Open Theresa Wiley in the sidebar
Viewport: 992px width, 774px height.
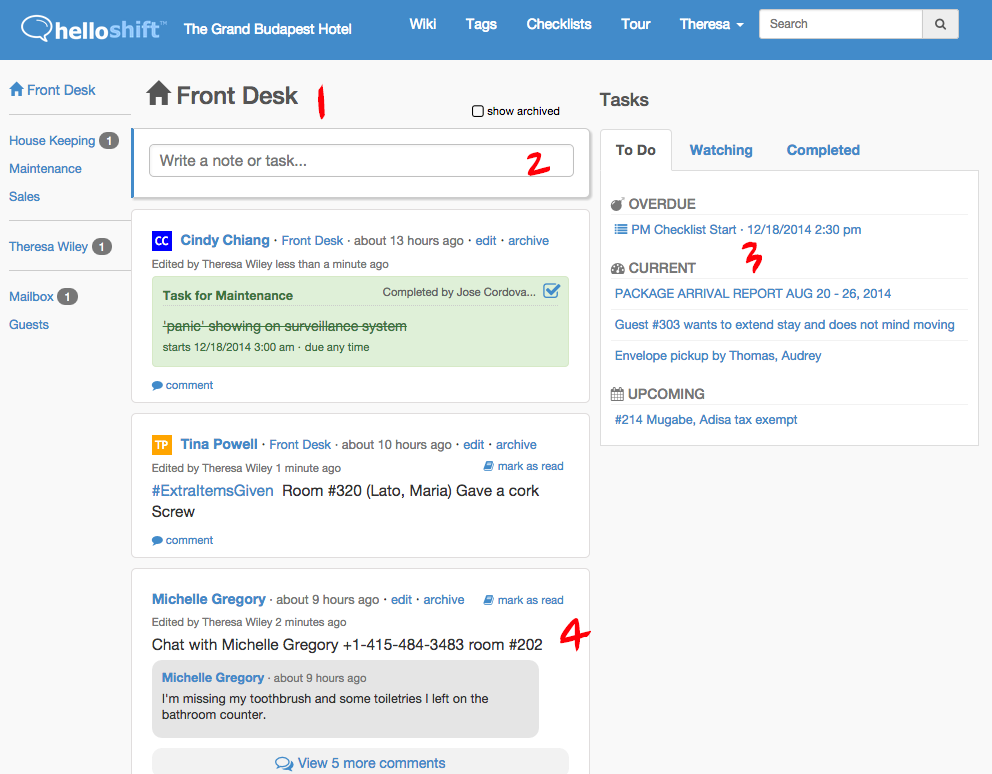click(48, 246)
